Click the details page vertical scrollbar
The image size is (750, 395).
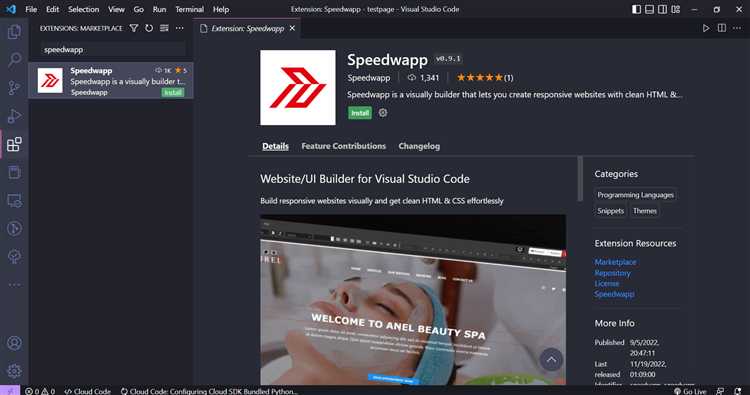[x=580, y=178]
